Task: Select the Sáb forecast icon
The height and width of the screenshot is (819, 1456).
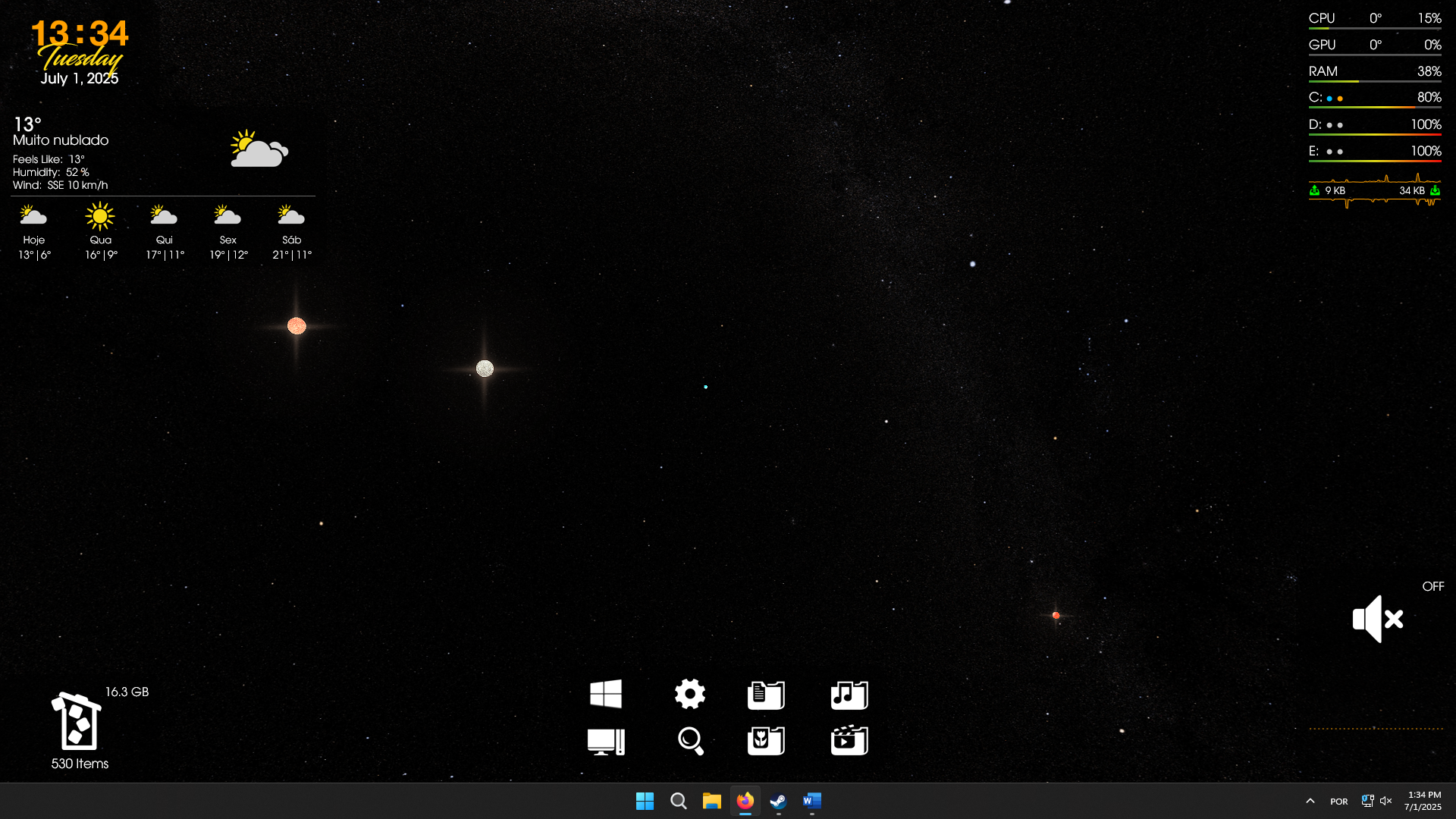Action: point(291,216)
